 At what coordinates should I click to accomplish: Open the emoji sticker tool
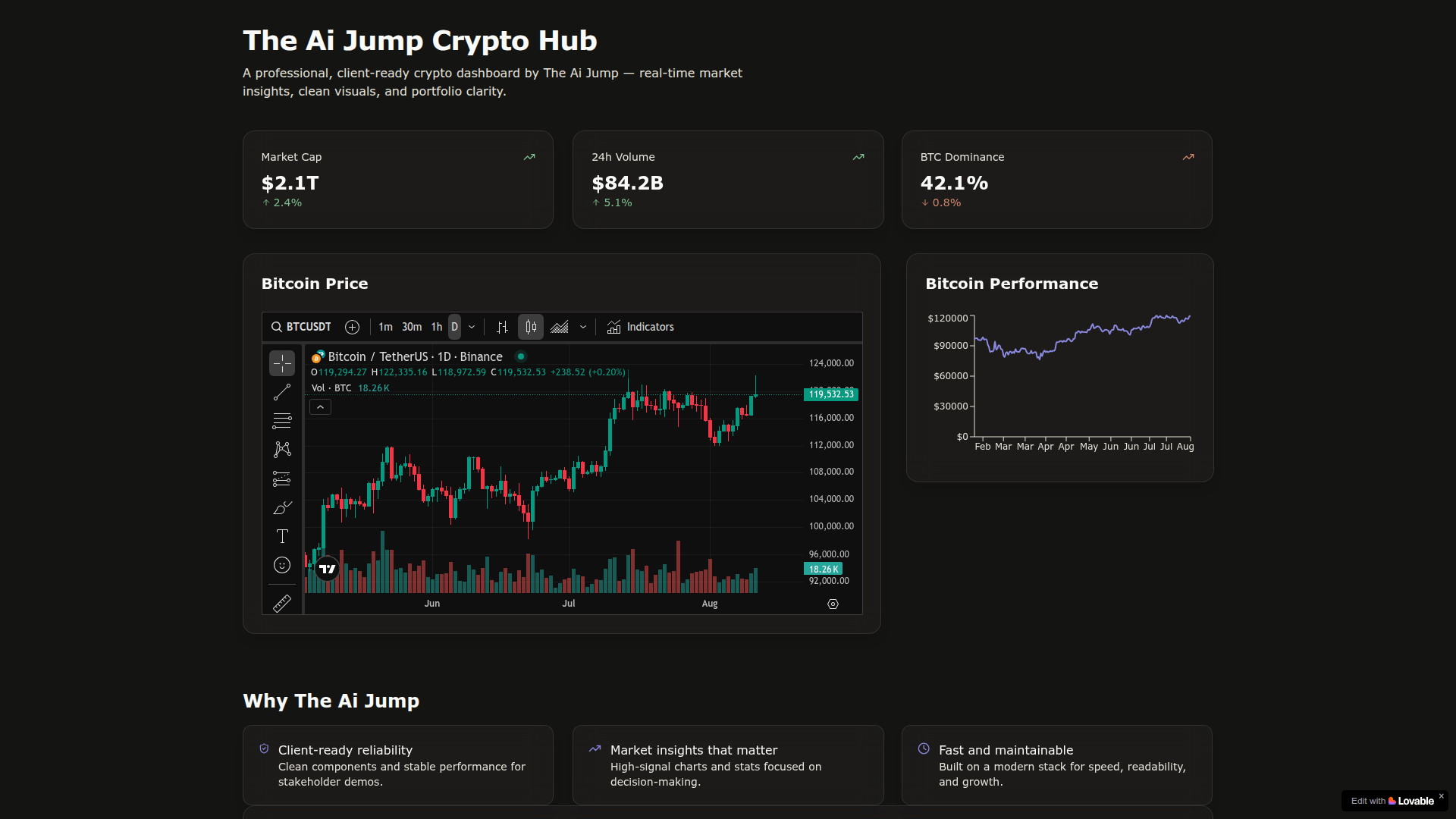pos(282,565)
